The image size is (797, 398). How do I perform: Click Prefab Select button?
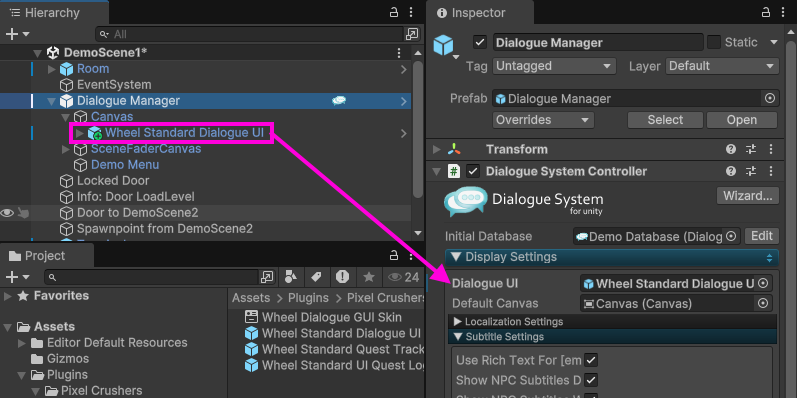click(665, 120)
